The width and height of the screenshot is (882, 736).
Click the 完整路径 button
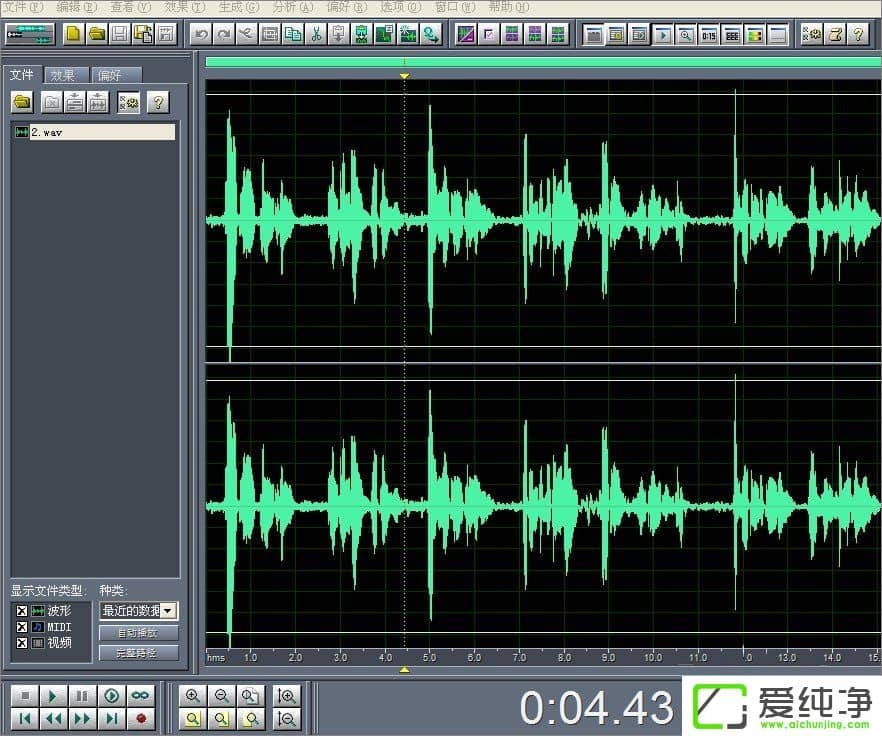[139, 653]
